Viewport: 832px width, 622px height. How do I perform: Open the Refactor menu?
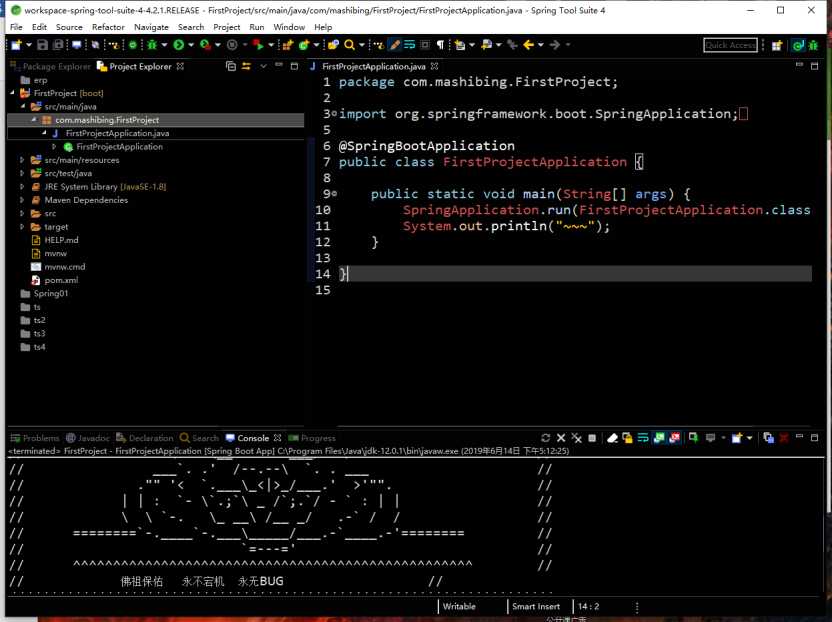(108, 27)
